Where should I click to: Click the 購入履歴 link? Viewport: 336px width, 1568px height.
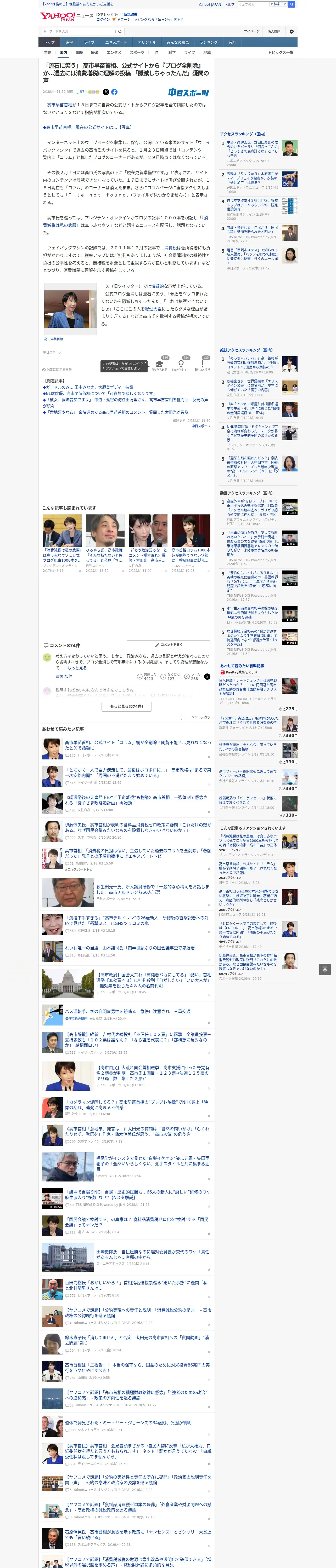click(x=274, y=32)
